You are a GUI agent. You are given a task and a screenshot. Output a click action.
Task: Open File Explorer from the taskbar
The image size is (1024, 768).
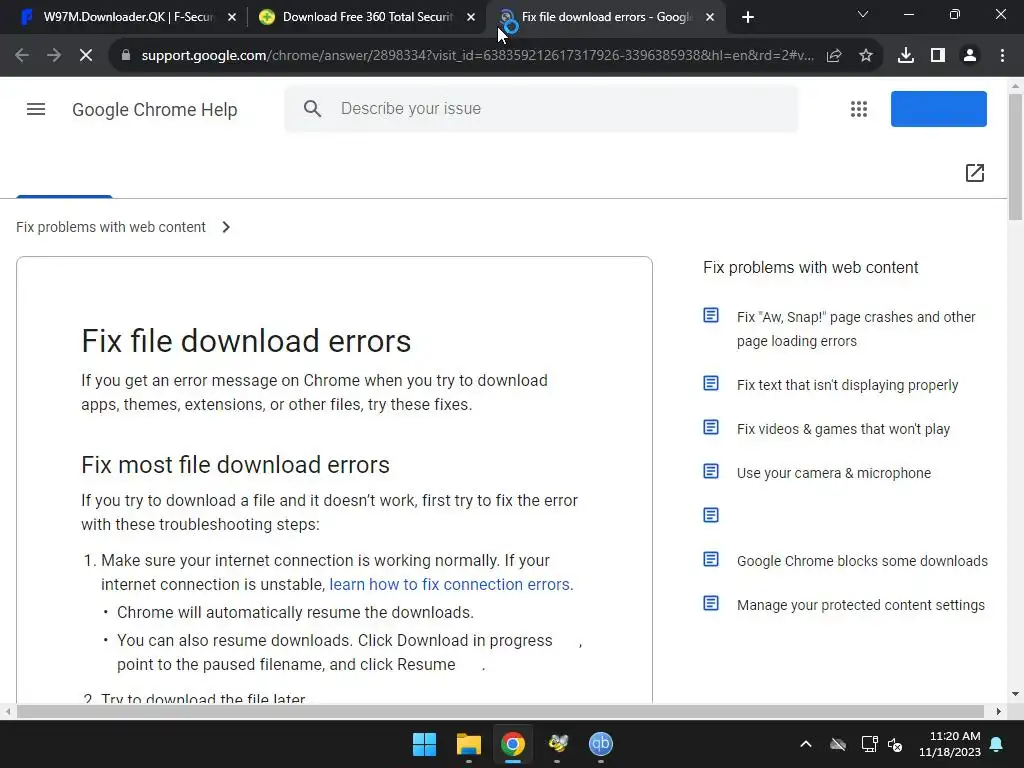pos(469,744)
